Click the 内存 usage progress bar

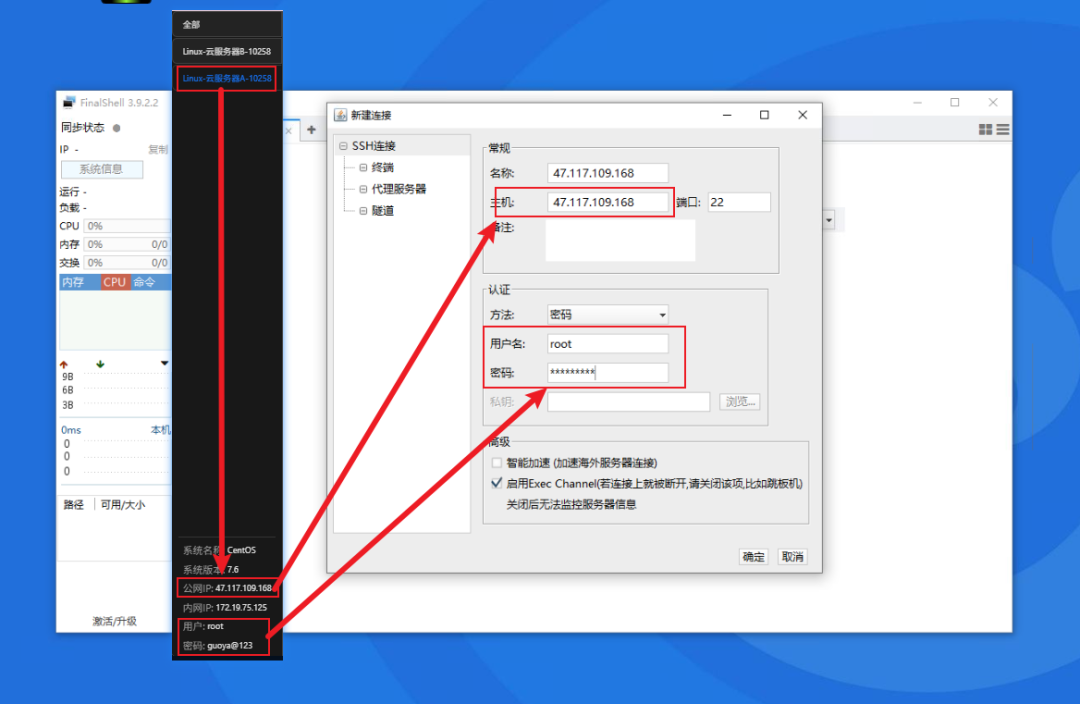[127, 245]
